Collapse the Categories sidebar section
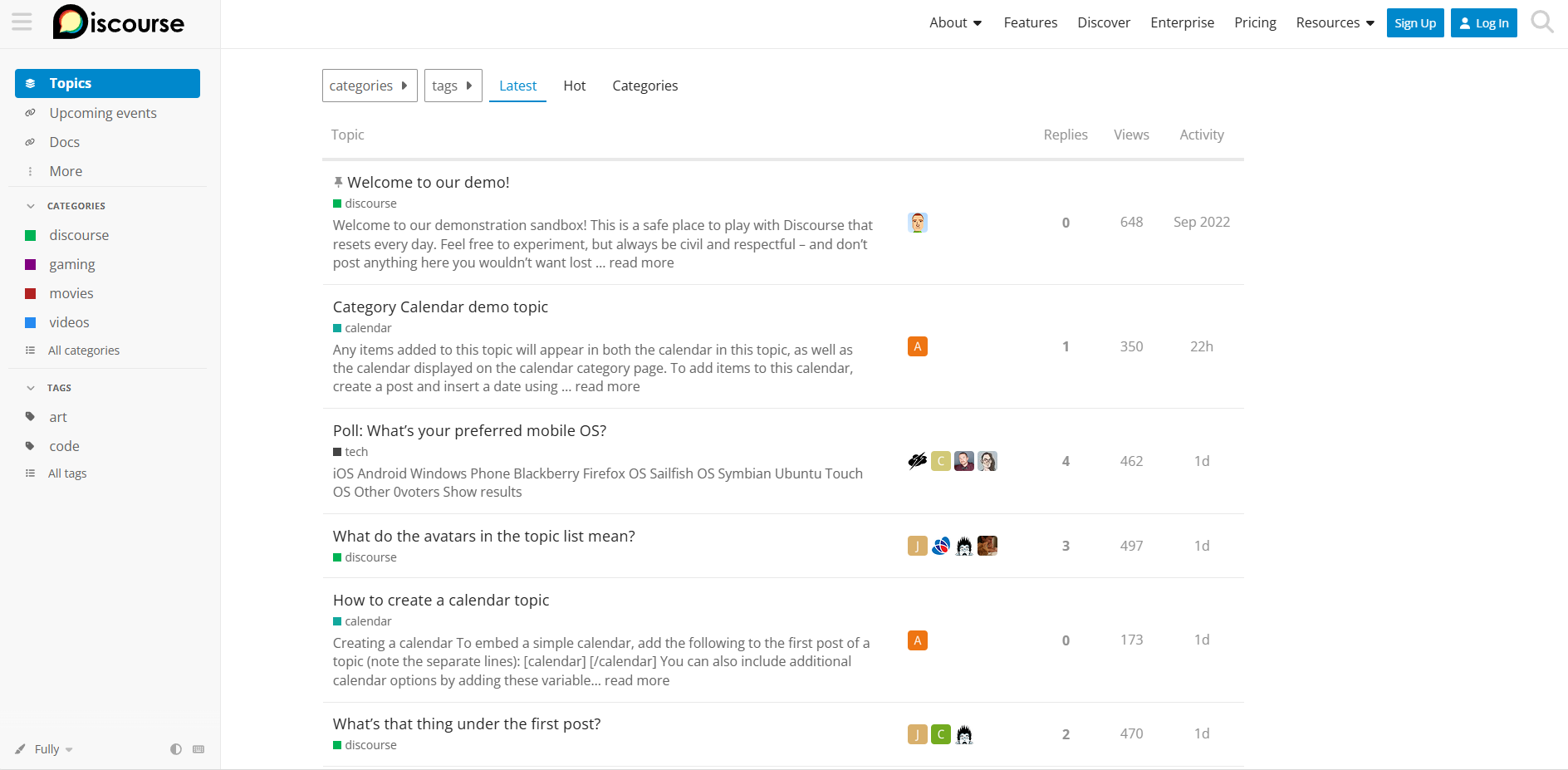This screenshot has height=770, width=1568. (x=31, y=206)
